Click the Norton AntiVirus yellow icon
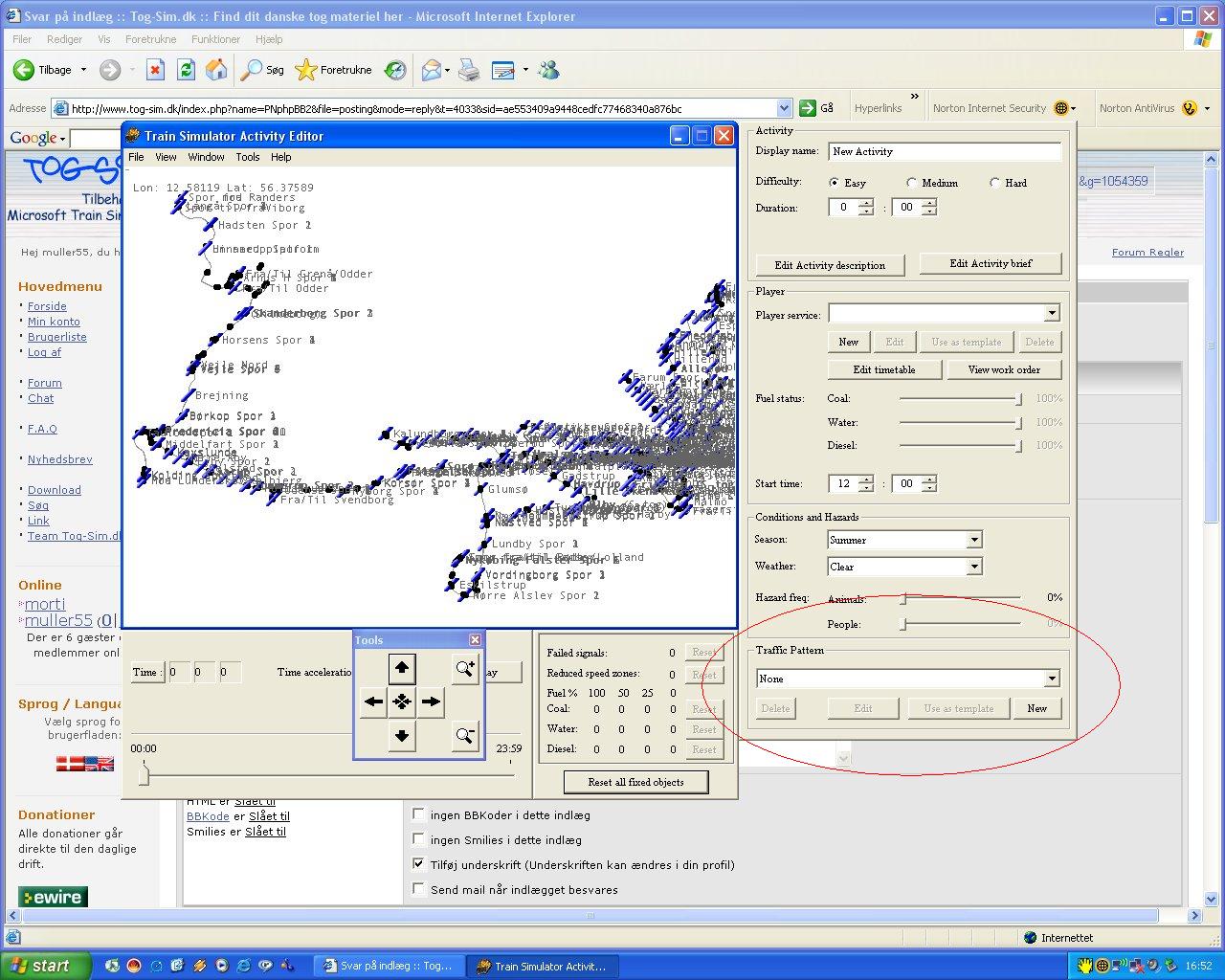 [1190, 108]
